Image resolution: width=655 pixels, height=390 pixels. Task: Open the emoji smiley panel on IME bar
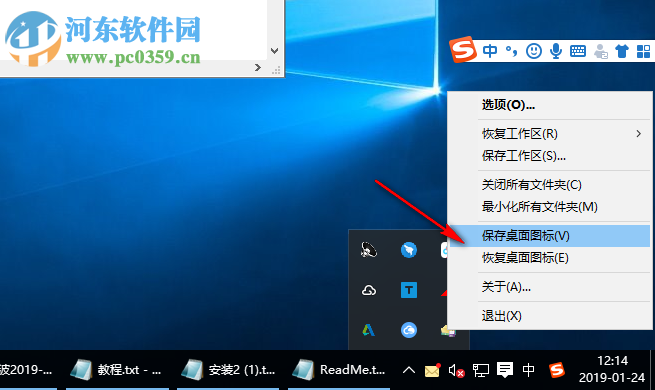534,51
